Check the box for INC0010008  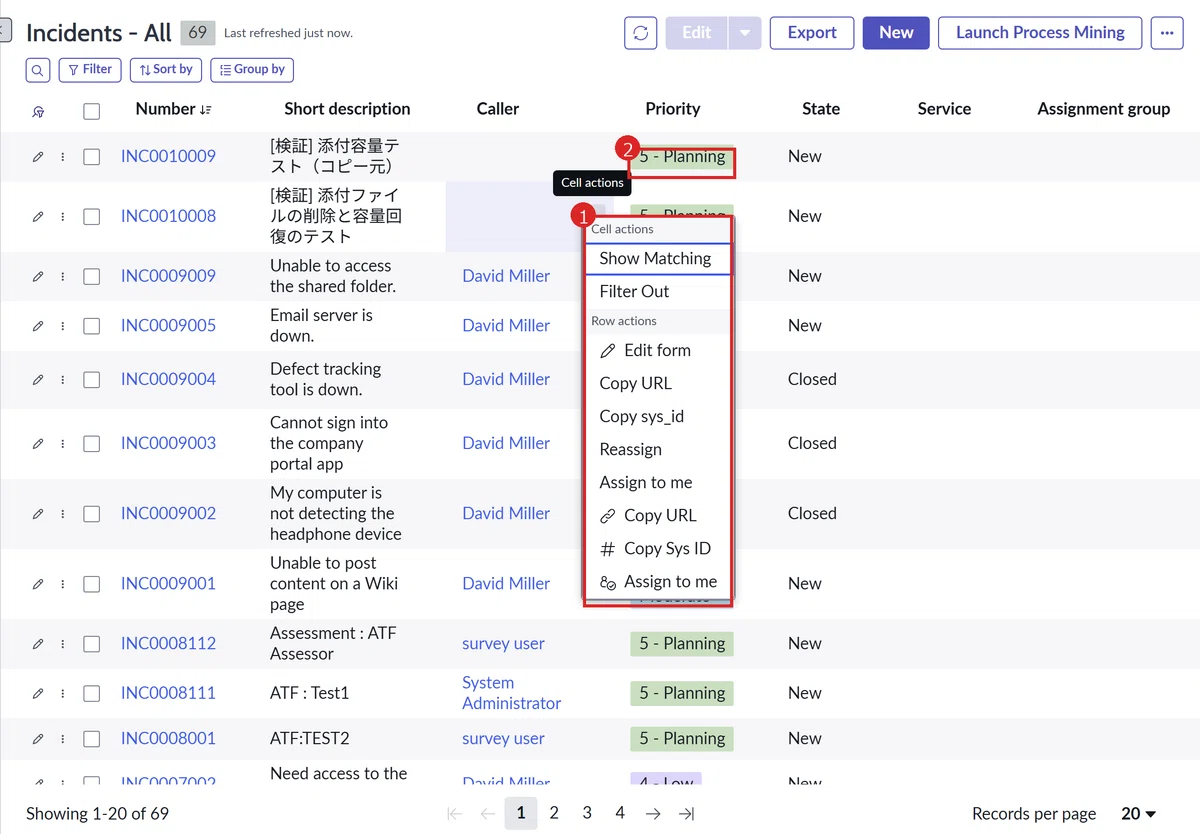92,216
